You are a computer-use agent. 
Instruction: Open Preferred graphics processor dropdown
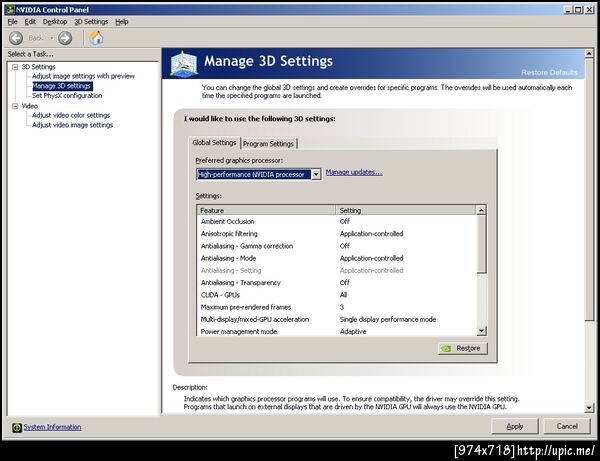(316, 174)
